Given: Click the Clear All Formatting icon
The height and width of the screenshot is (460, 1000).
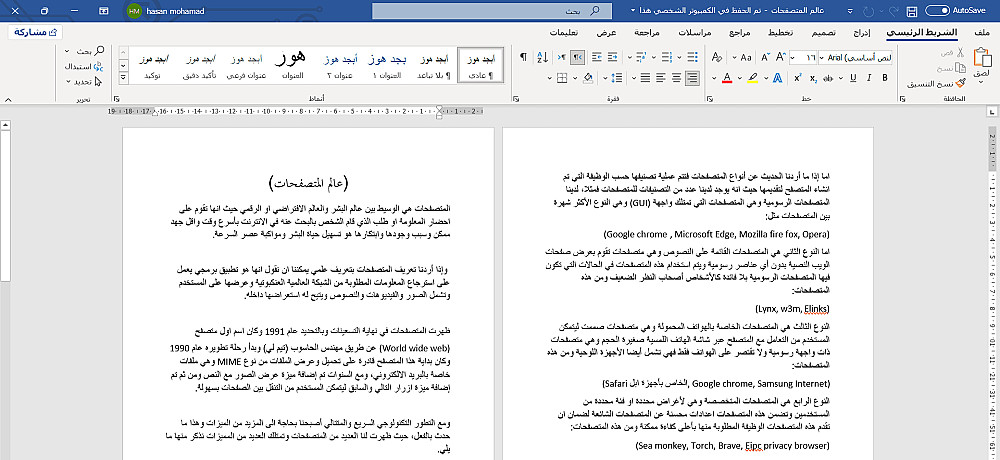Looking at the screenshot, I should (x=716, y=57).
